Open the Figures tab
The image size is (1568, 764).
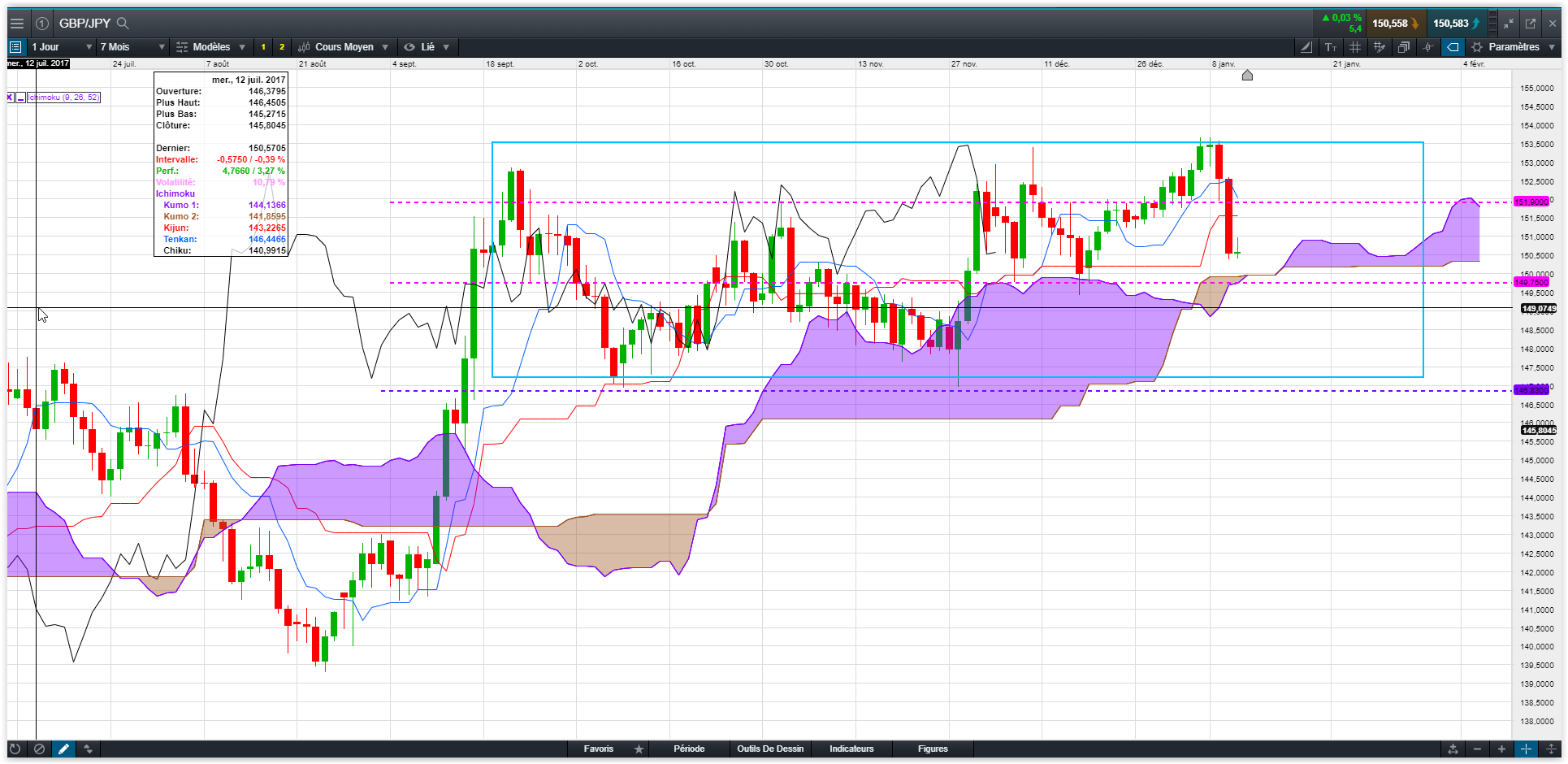pos(933,749)
